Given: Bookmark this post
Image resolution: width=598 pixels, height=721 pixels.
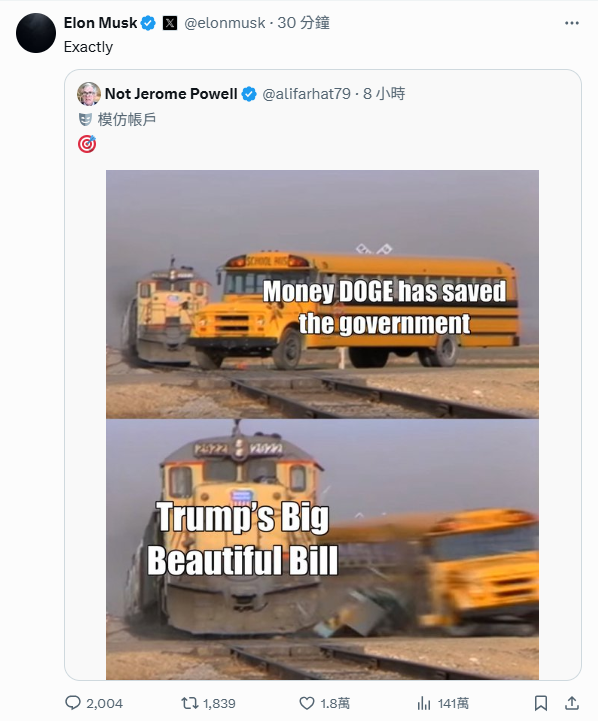Looking at the screenshot, I should (541, 703).
